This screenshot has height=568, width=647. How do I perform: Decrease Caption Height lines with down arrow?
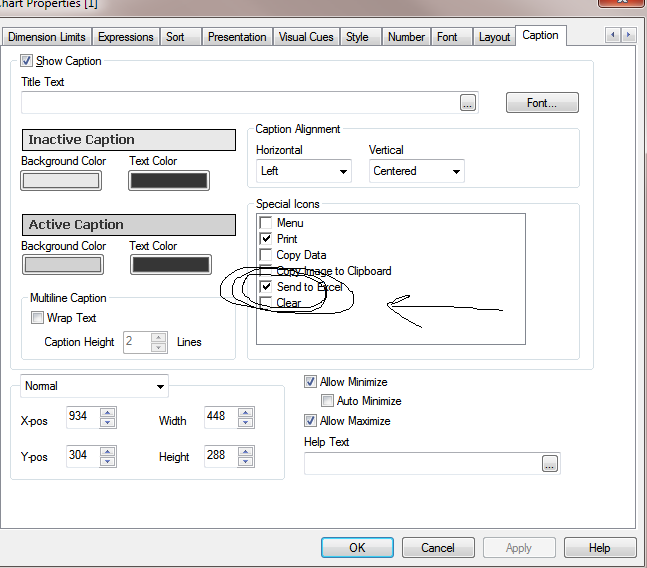158,347
